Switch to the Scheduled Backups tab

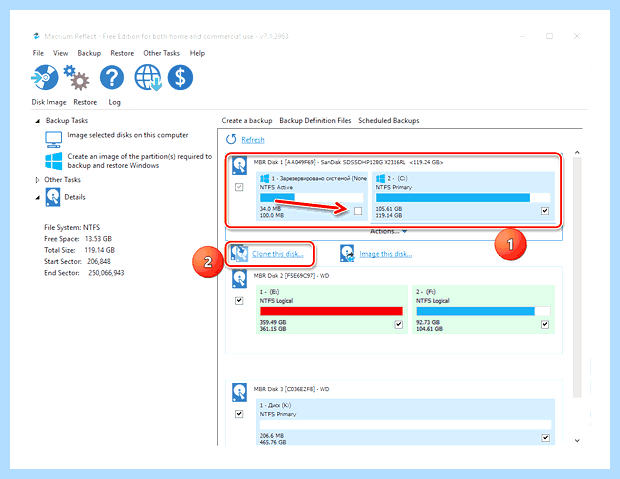tap(389, 121)
